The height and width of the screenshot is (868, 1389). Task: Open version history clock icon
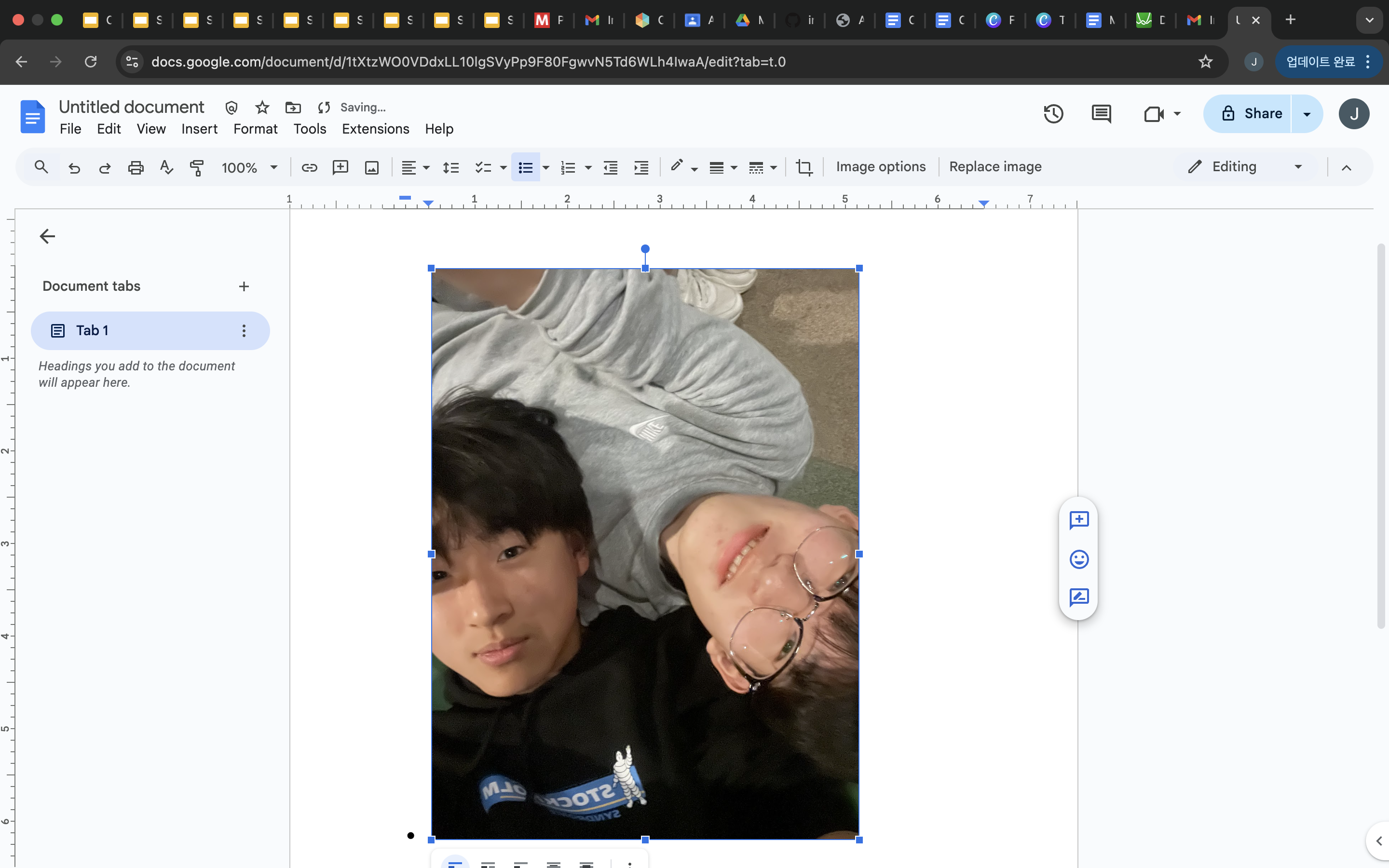tap(1053, 114)
